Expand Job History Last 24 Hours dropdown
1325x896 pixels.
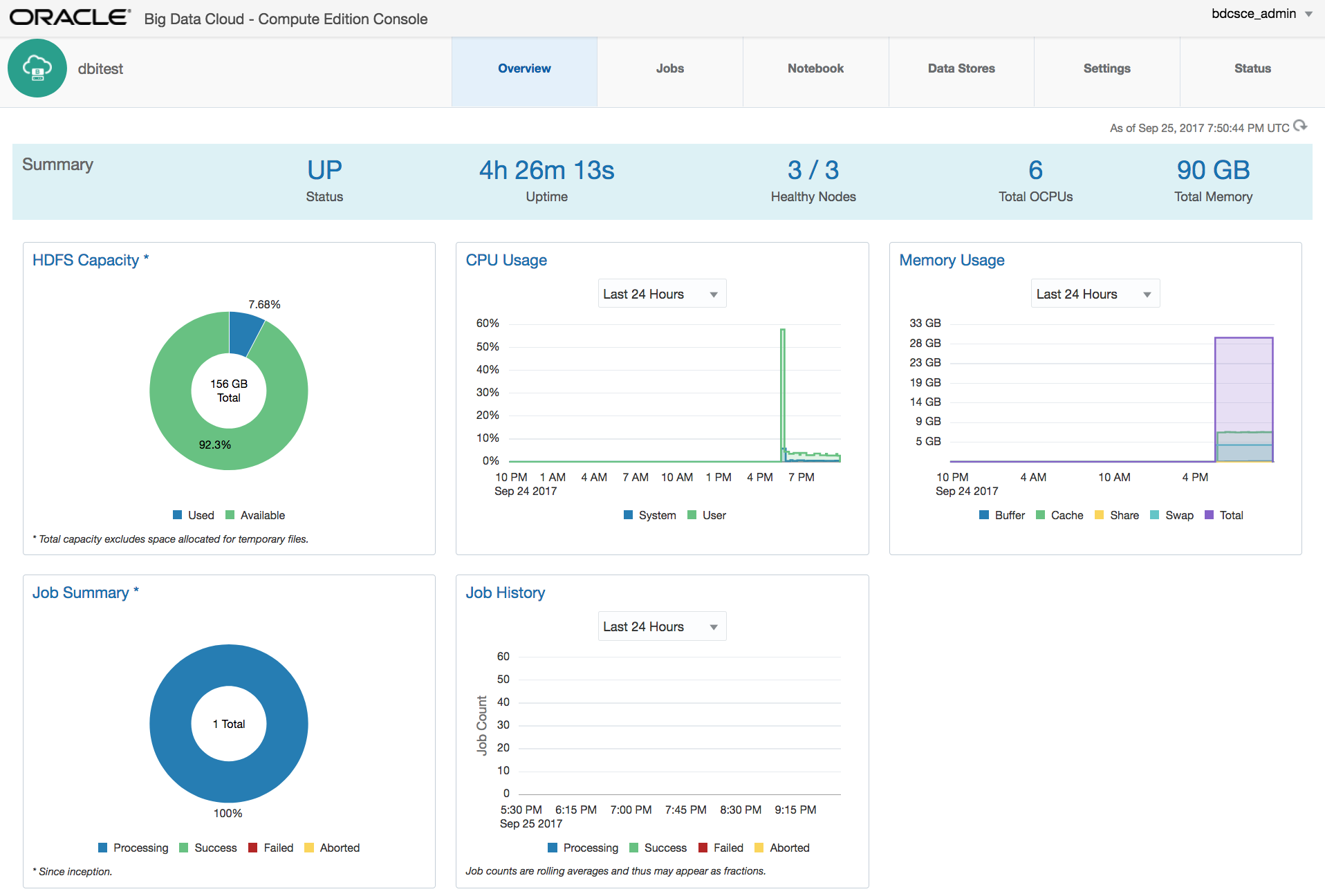(x=662, y=626)
